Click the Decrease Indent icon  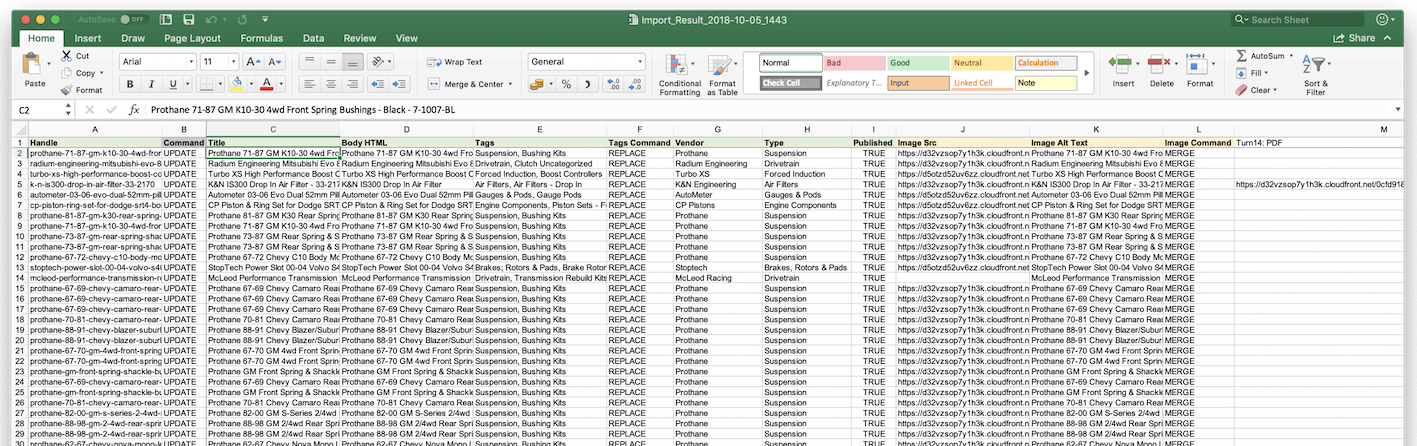(378, 84)
